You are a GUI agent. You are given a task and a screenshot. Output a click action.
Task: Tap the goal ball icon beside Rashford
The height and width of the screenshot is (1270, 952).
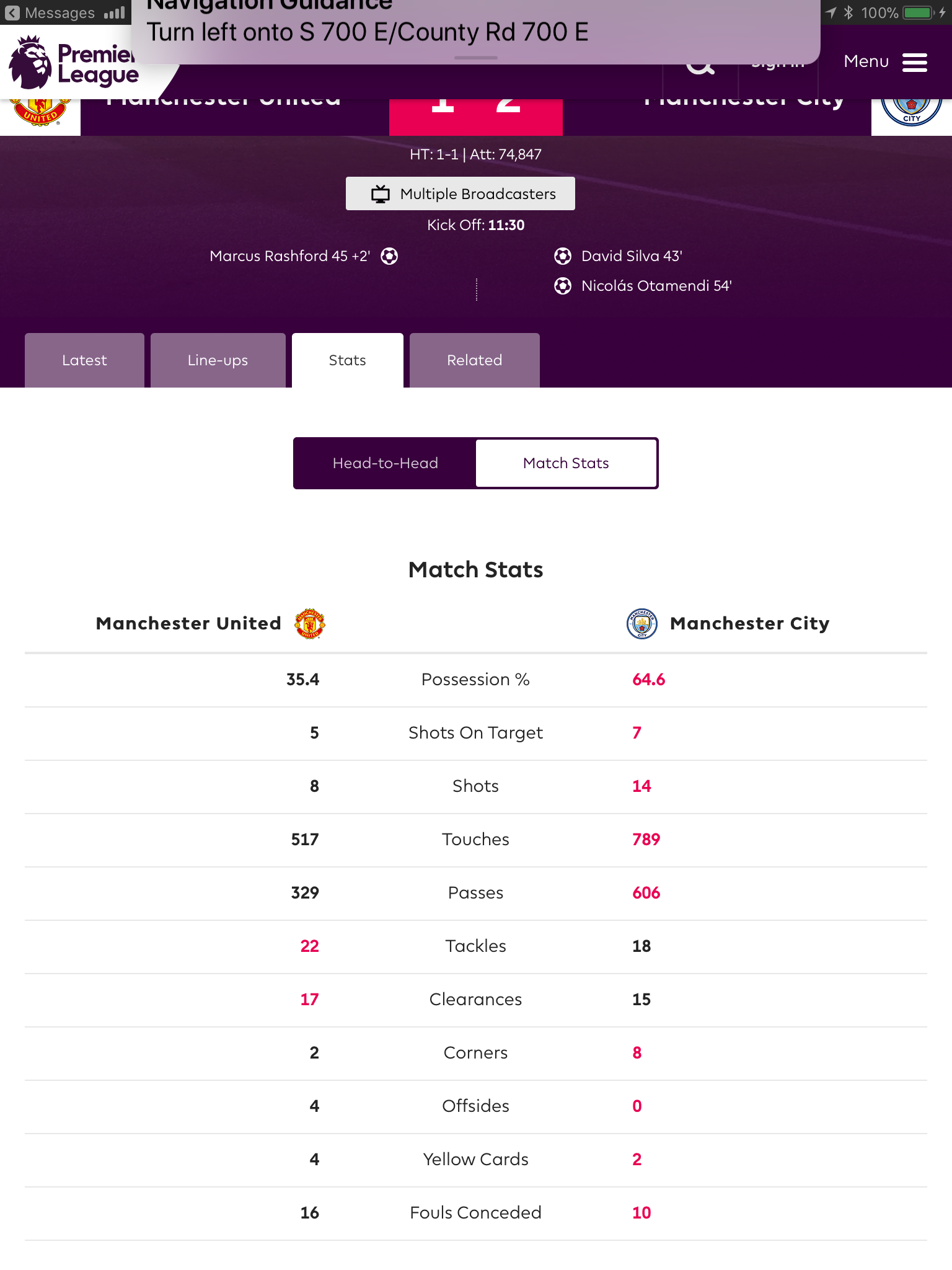pos(389,256)
